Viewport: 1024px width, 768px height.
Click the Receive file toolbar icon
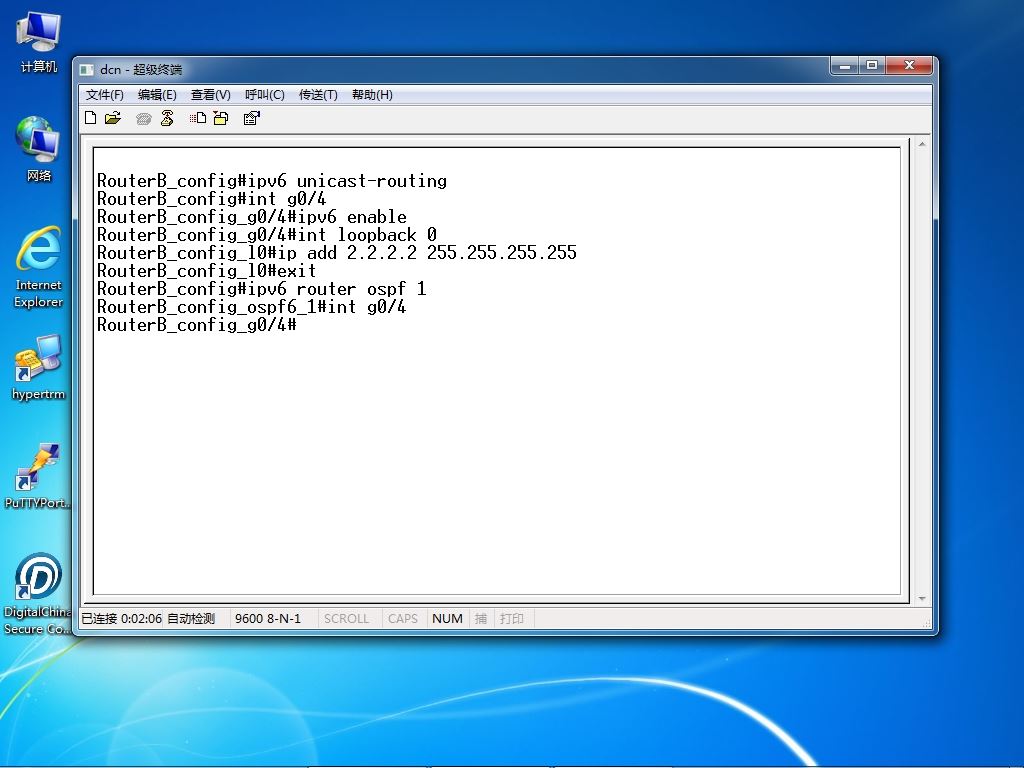tap(221, 118)
